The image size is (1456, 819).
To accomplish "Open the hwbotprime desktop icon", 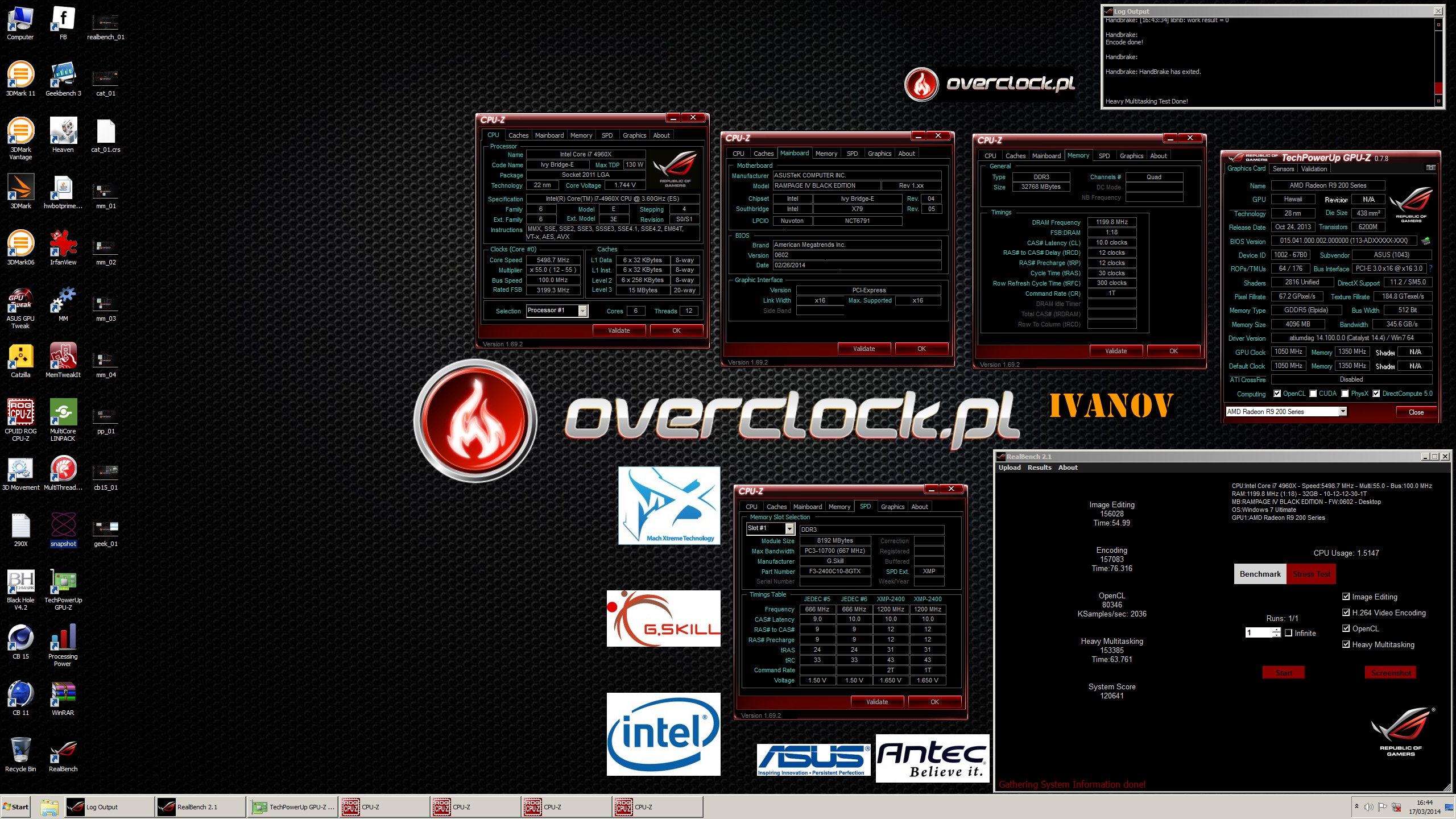I will 63,191.
